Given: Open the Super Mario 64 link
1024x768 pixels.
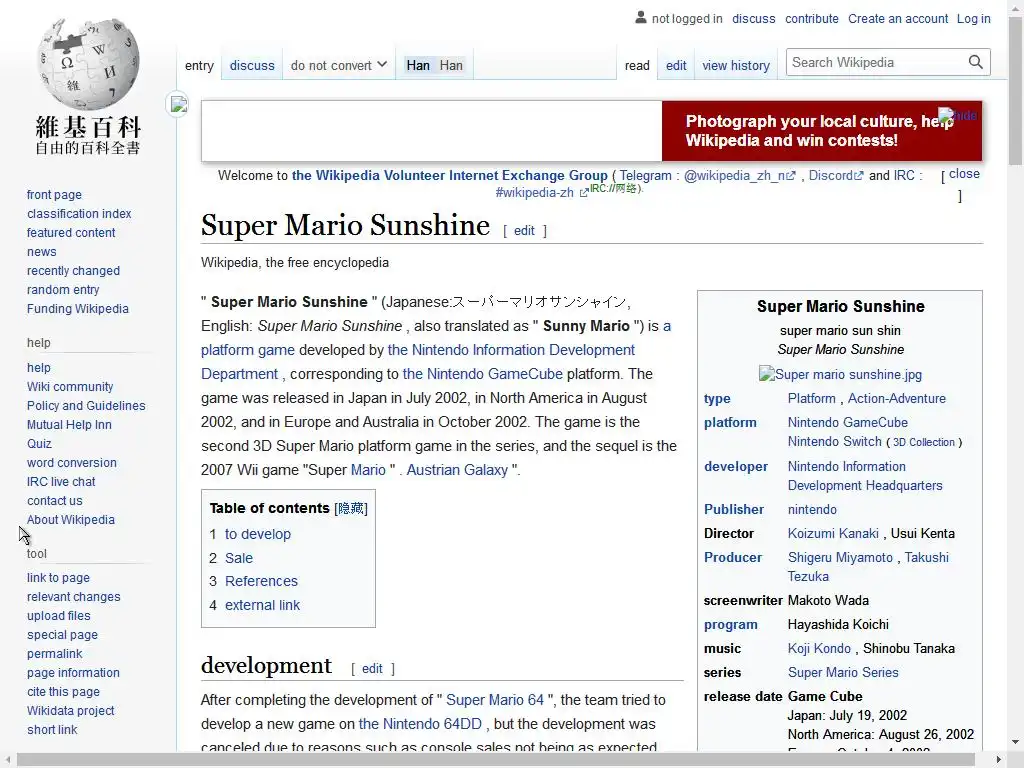Looking at the screenshot, I should point(495,700).
